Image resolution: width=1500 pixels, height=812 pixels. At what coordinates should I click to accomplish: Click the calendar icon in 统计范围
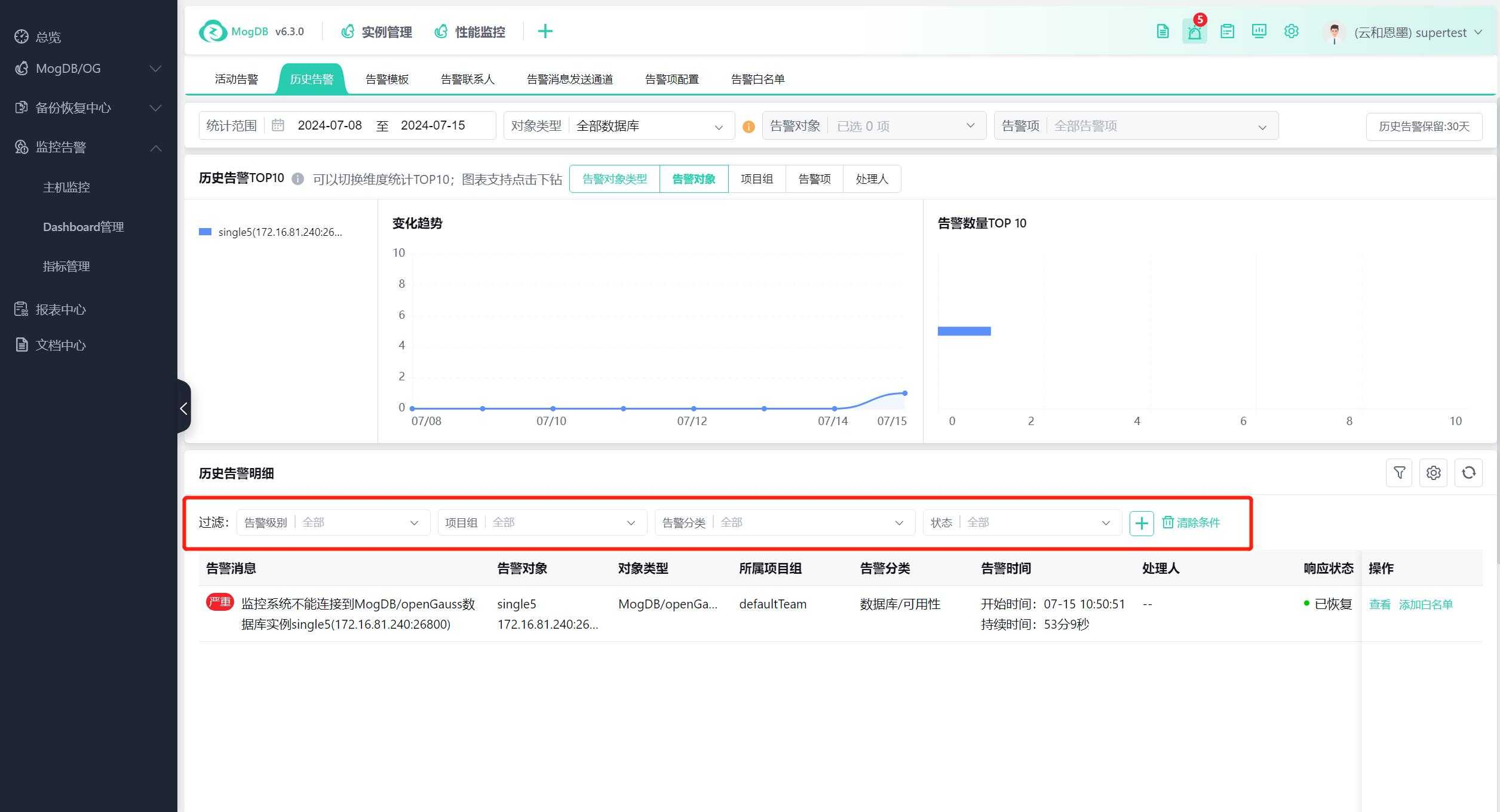(x=278, y=125)
